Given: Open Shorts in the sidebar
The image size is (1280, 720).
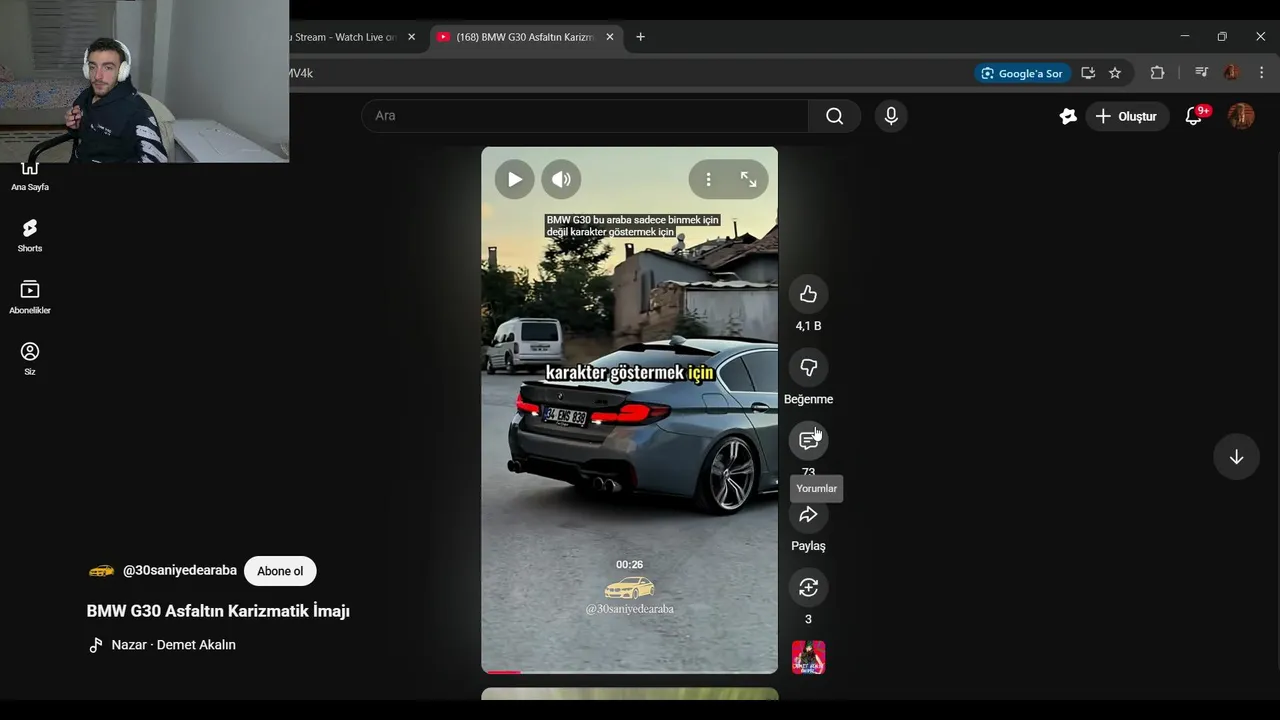Looking at the screenshot, I should [x=30, y=236].
